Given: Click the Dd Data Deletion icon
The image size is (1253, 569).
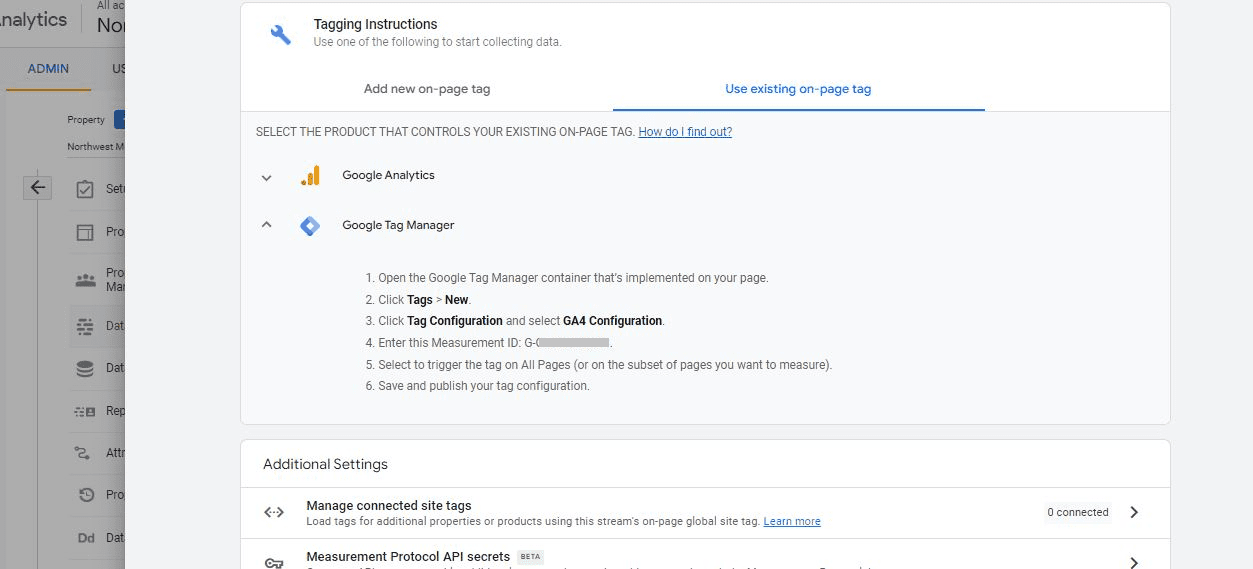Looking at the screenshot, I should tap(86, 538).
